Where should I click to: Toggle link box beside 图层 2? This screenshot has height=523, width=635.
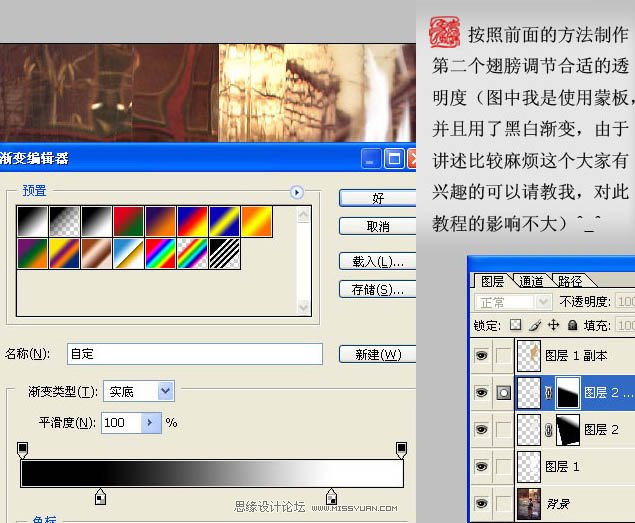click(503, 429)
